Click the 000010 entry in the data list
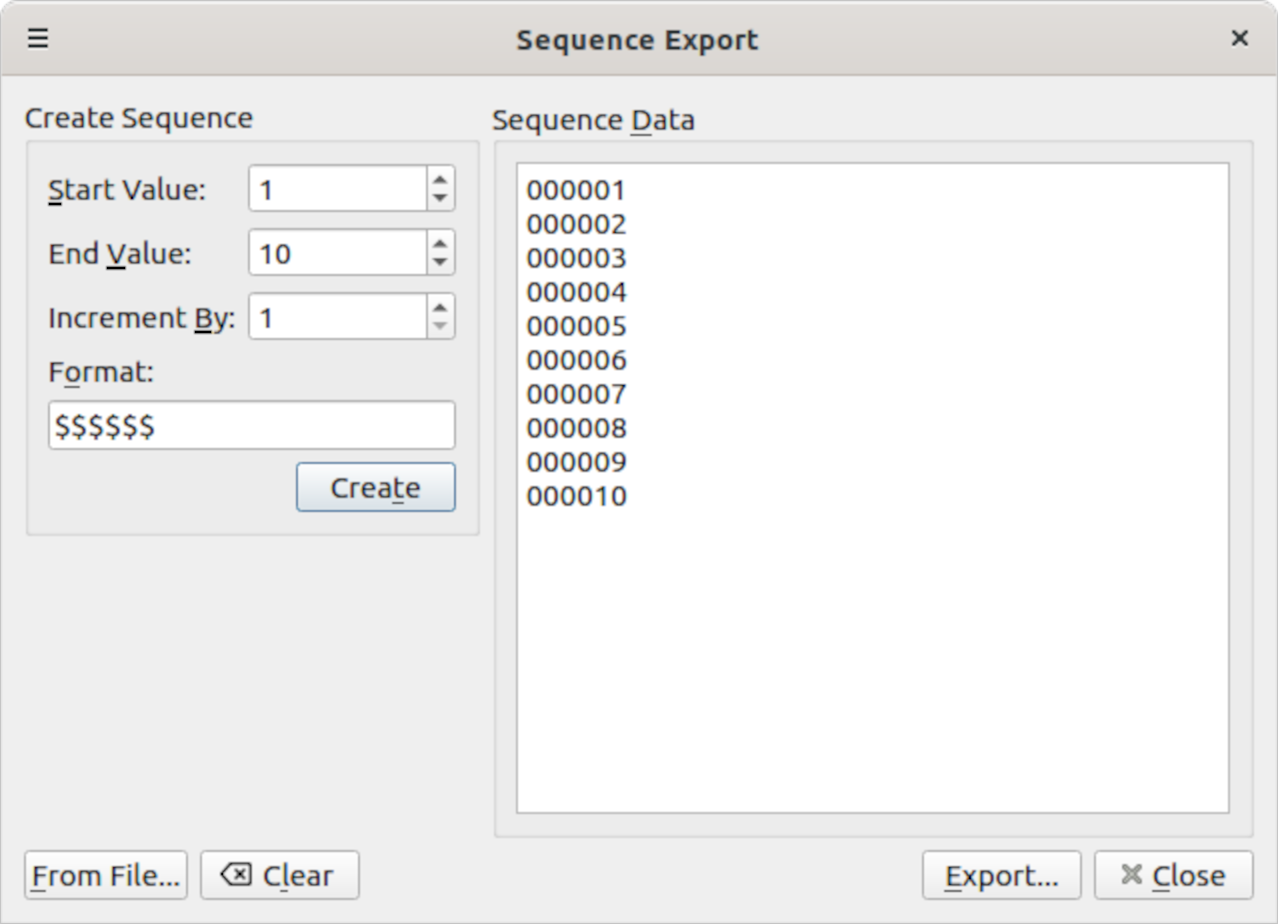This screenshot has width=1278, height=924. [x=576, y=496]
